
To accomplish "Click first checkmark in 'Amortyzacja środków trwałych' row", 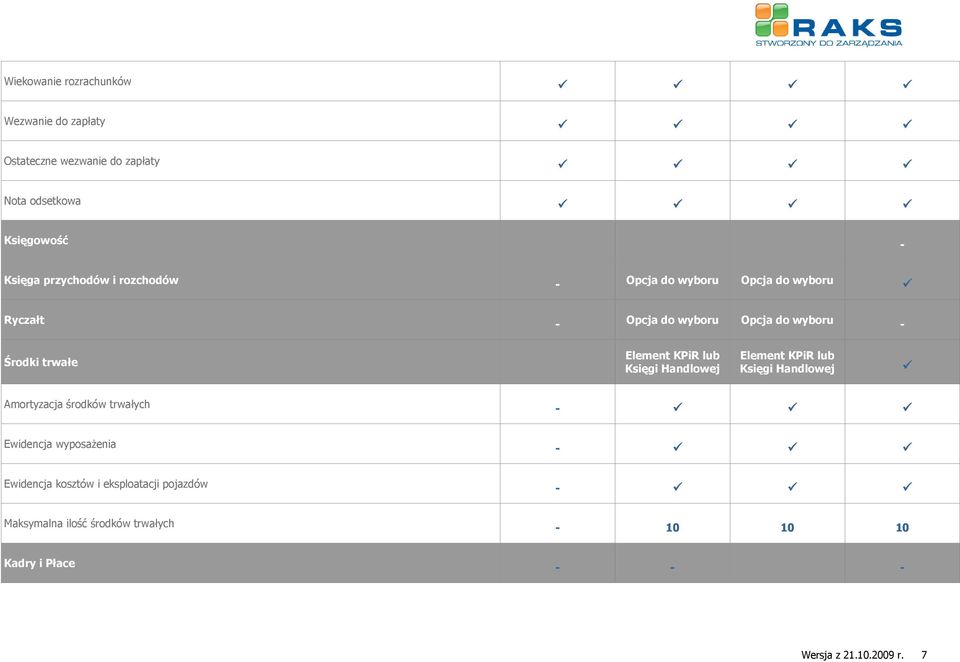I will coord(678,407).
